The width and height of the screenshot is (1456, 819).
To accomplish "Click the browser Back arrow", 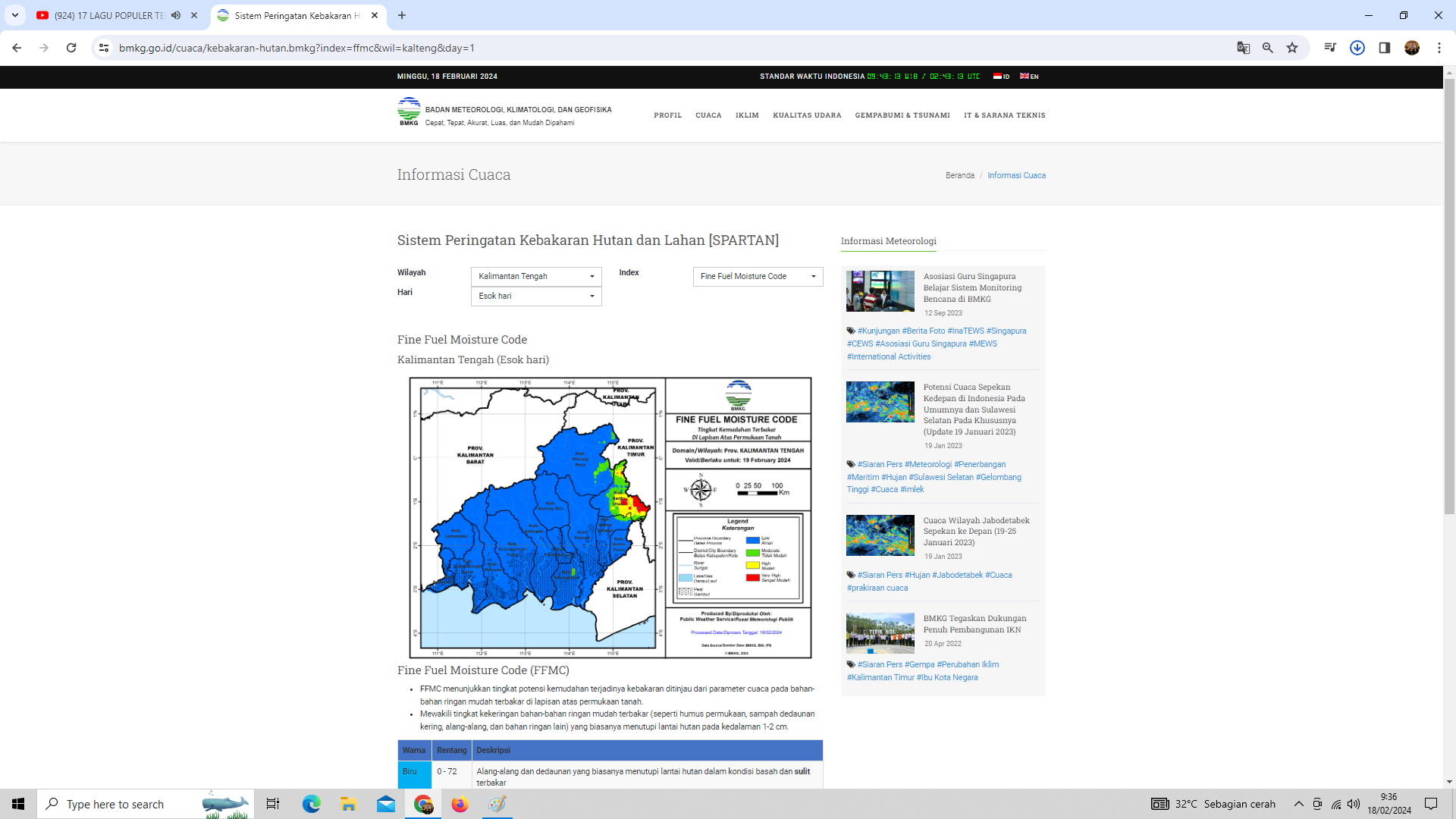I will [17, 48].
